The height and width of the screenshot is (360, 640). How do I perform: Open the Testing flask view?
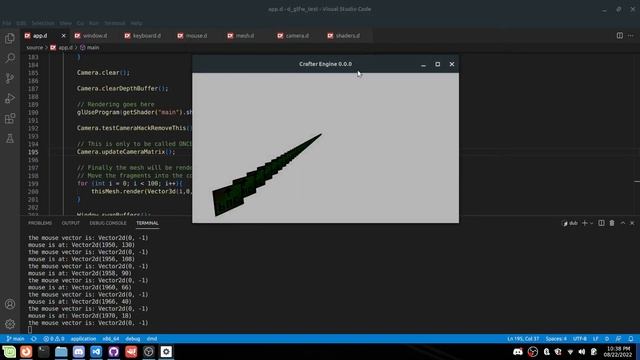10,138
